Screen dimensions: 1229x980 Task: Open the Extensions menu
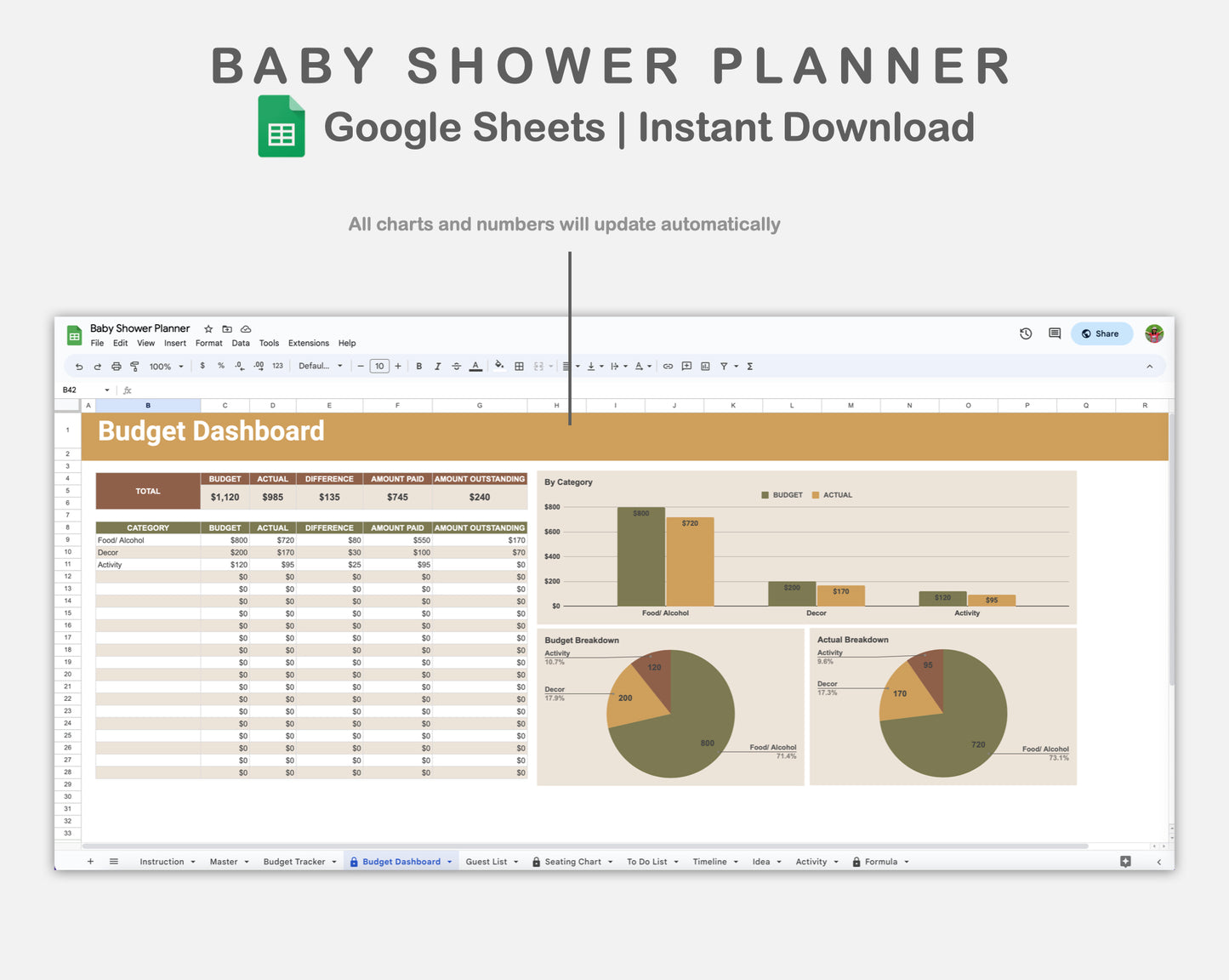pyautogui.click(x=308, y=343)
